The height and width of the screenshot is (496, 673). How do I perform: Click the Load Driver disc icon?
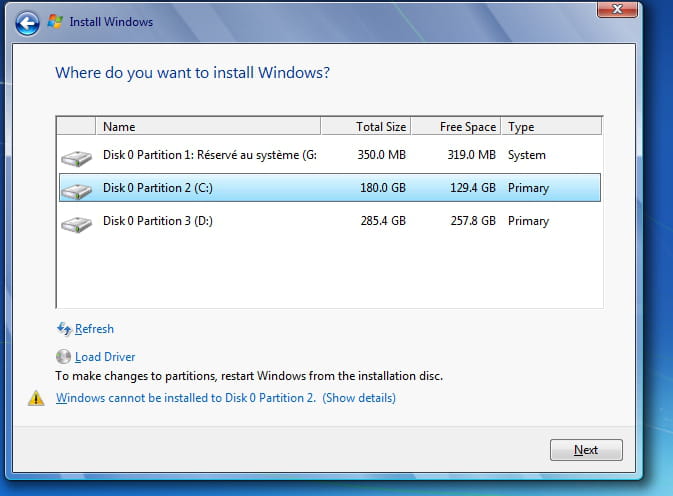(64, 357)
